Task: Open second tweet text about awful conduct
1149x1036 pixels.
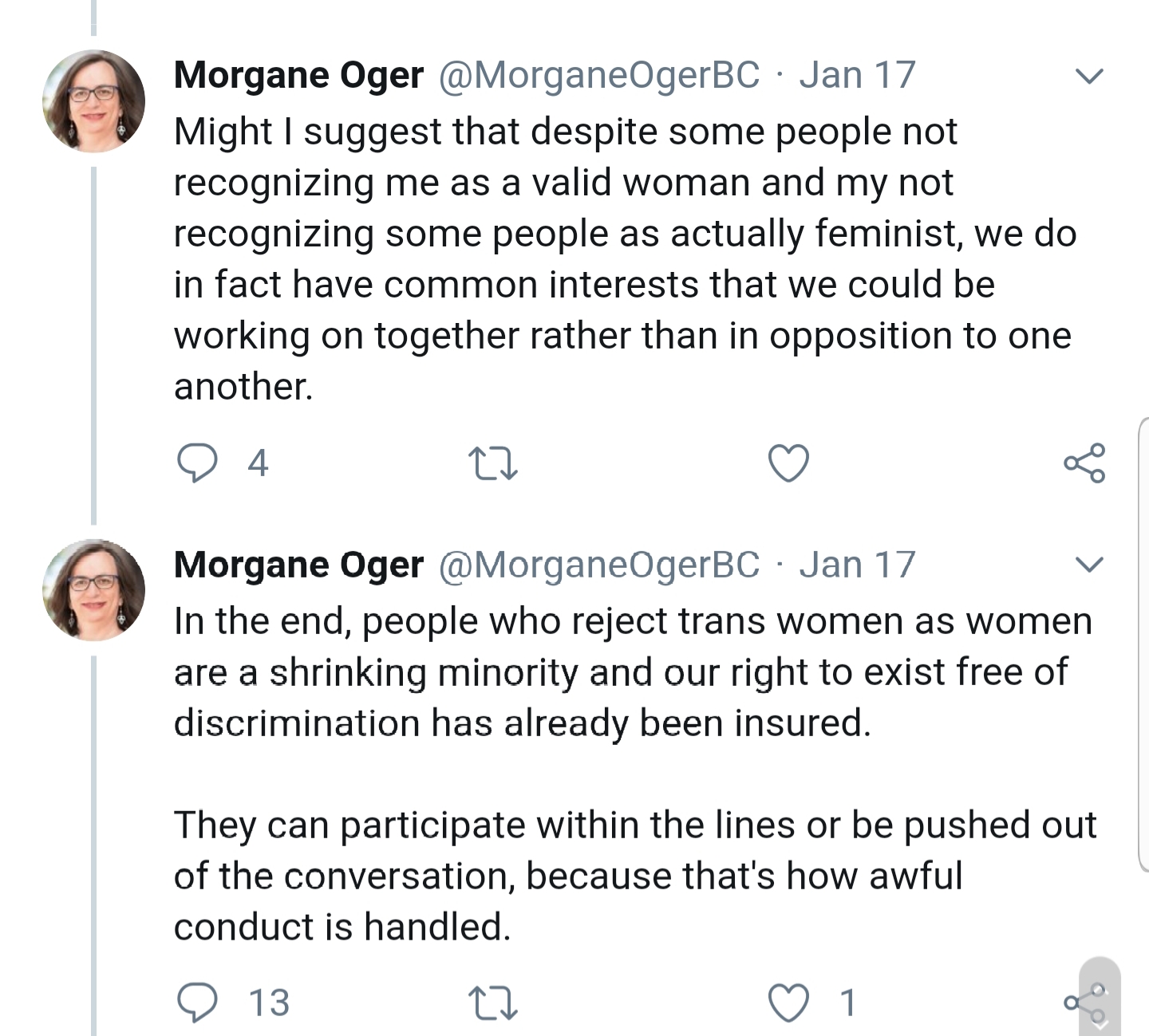Action: (635, 773)
